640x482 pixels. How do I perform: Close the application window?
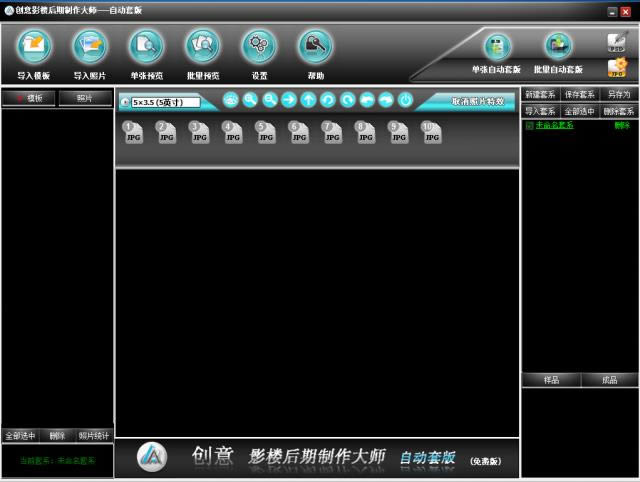[x=625, y=12]
